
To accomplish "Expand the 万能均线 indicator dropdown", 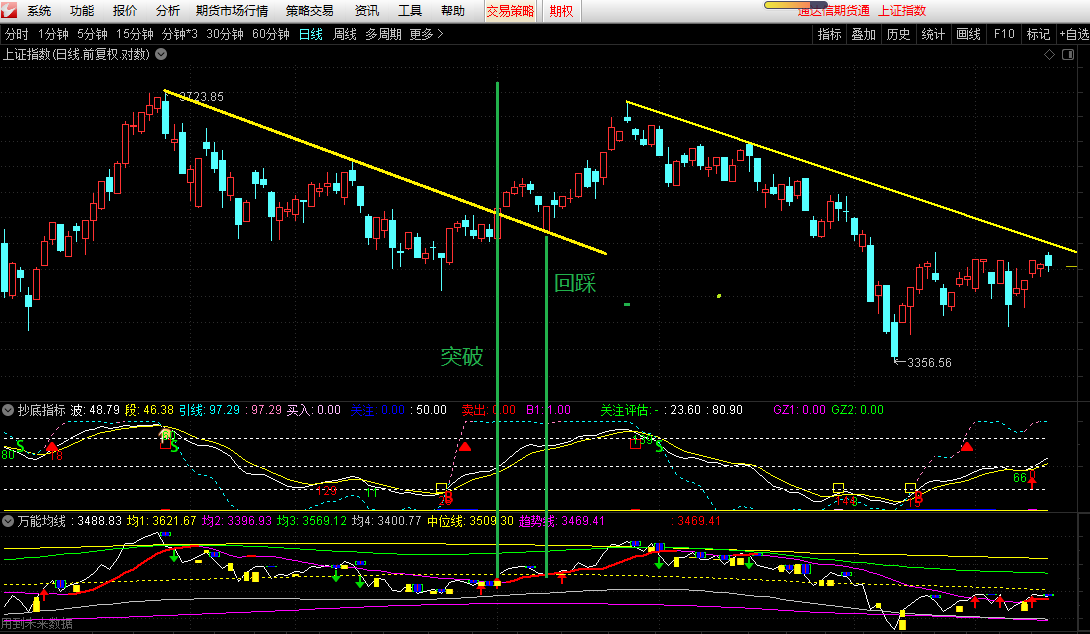I will (x=8, y=521).
